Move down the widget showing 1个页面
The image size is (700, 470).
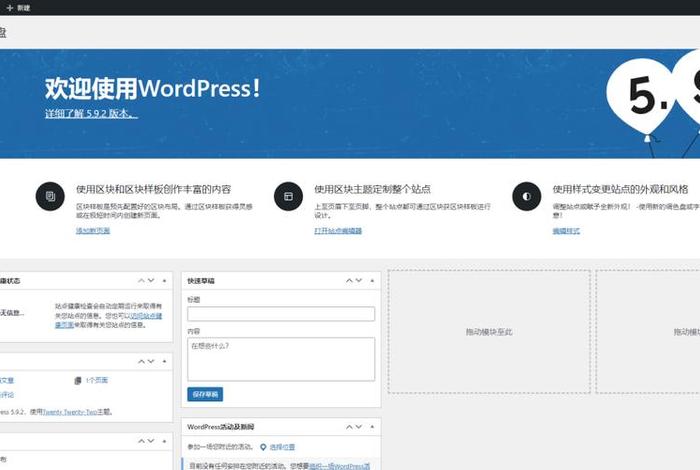151,361
